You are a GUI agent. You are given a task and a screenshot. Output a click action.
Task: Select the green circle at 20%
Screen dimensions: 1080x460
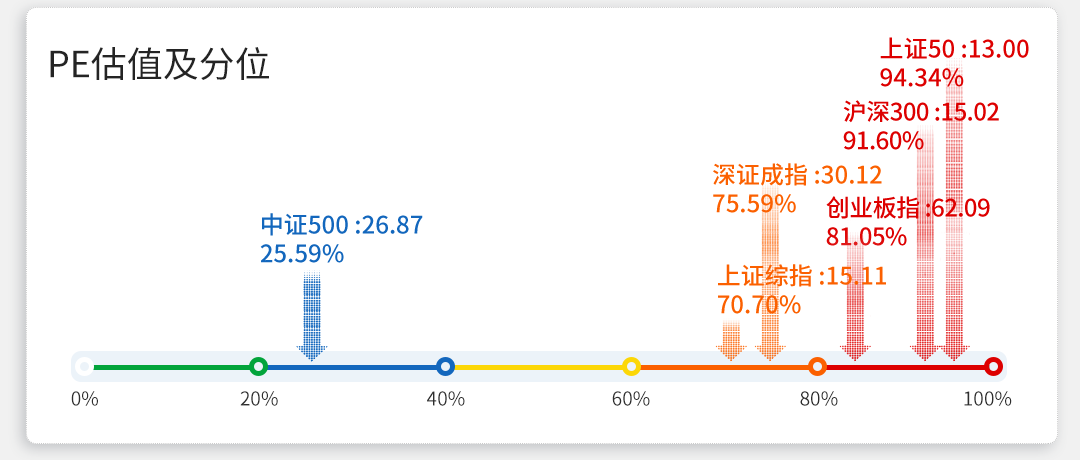pyautogui.click(x=258, y=366)
